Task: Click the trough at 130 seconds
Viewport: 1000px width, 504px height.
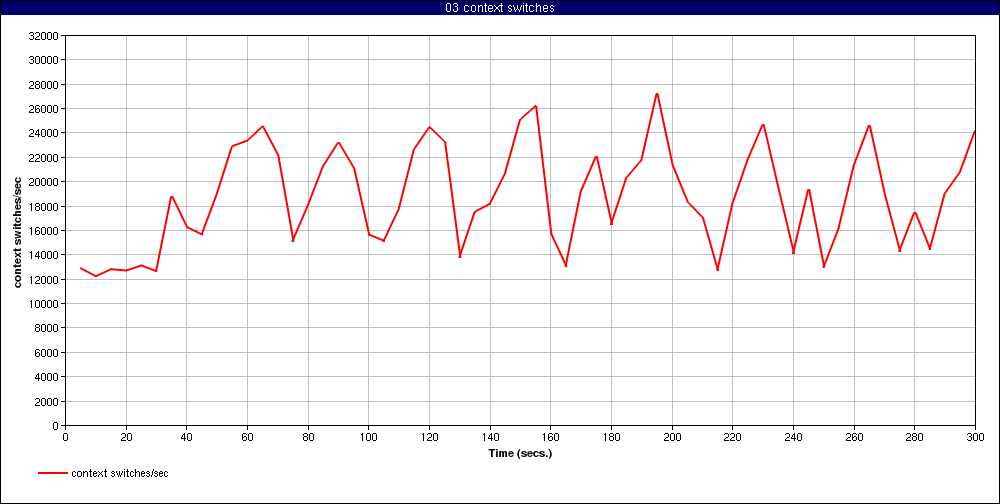Action: pos(460,256)
